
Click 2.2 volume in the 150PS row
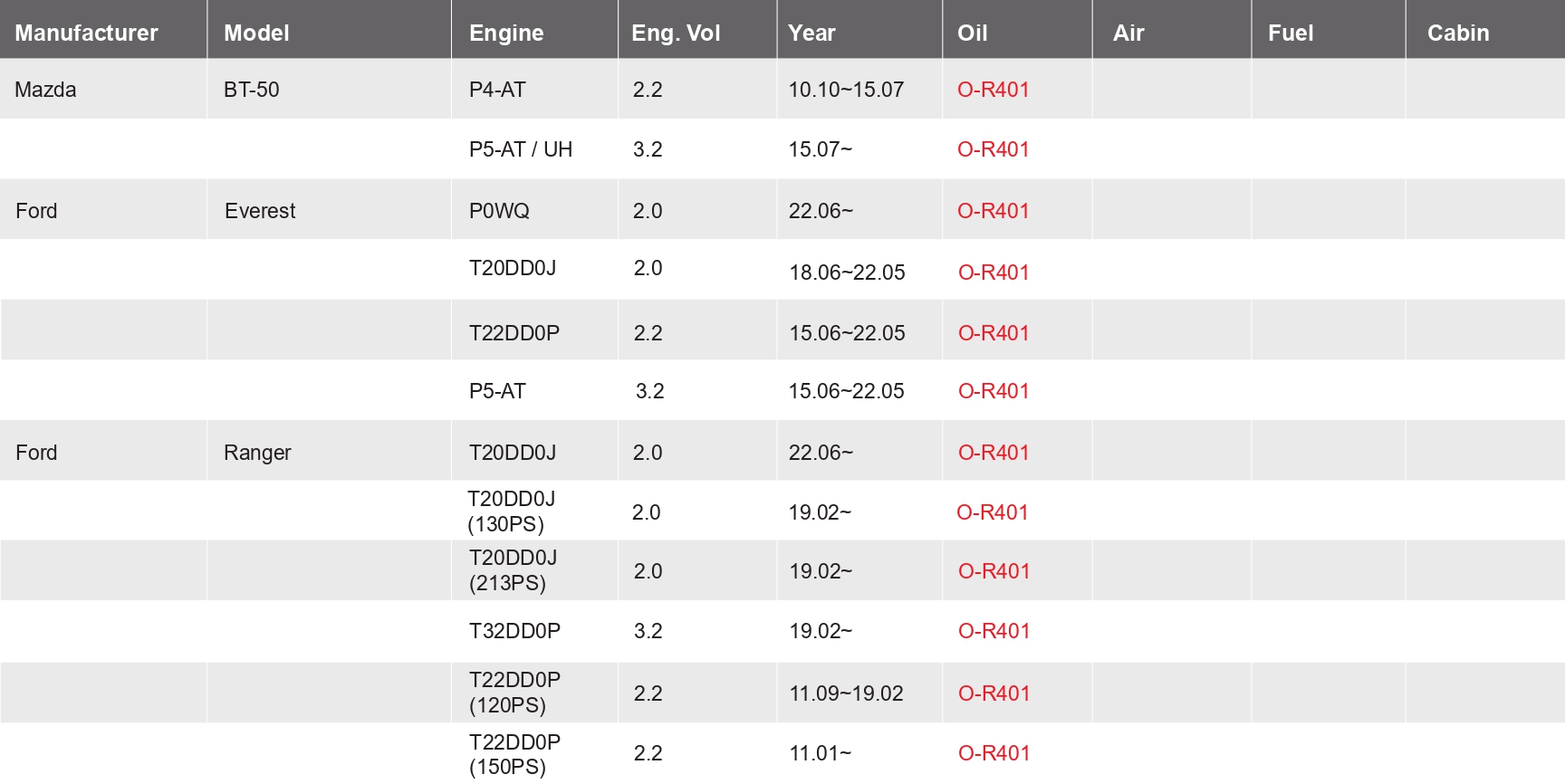point(648,753)
